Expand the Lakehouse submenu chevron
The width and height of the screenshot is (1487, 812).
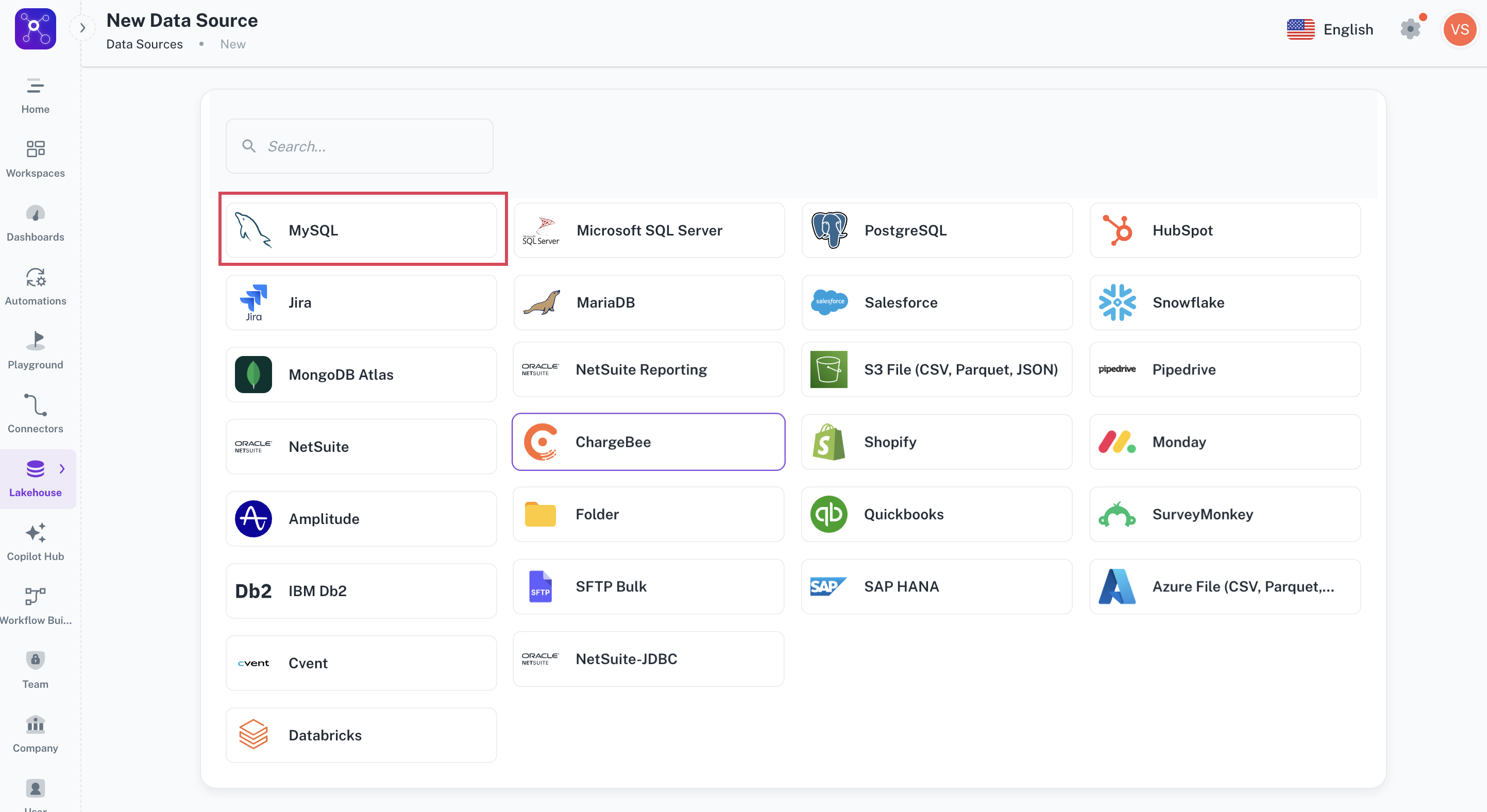tap(62, 469)
